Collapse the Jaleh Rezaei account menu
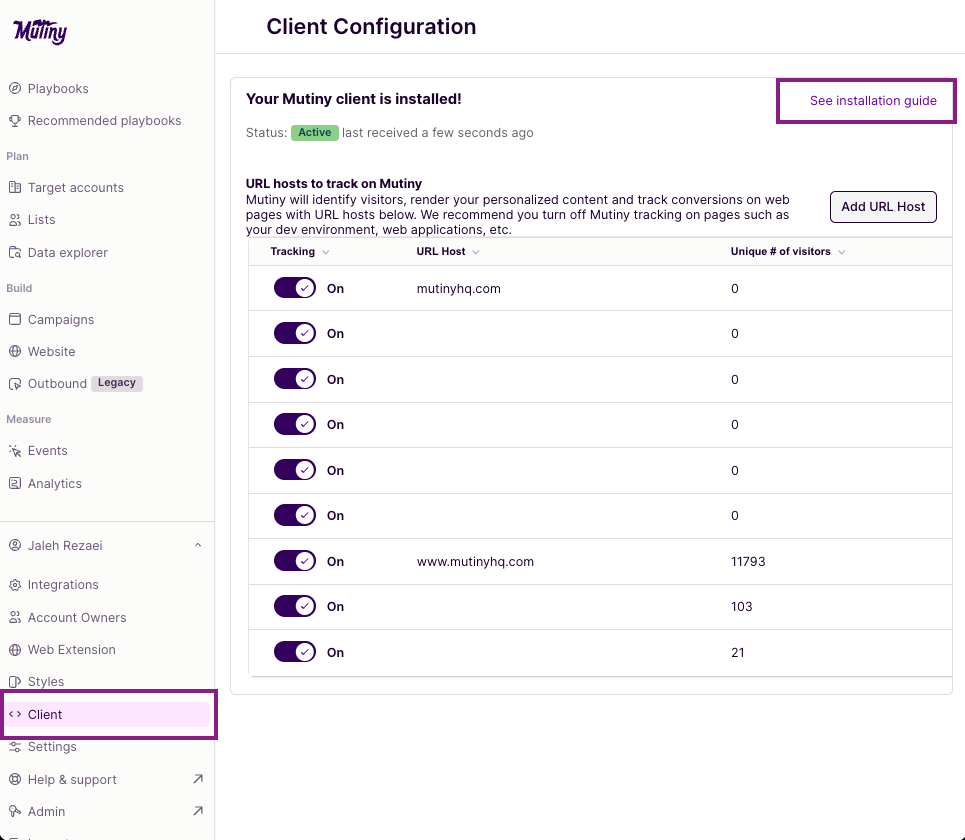 click(x=198, y=545)
